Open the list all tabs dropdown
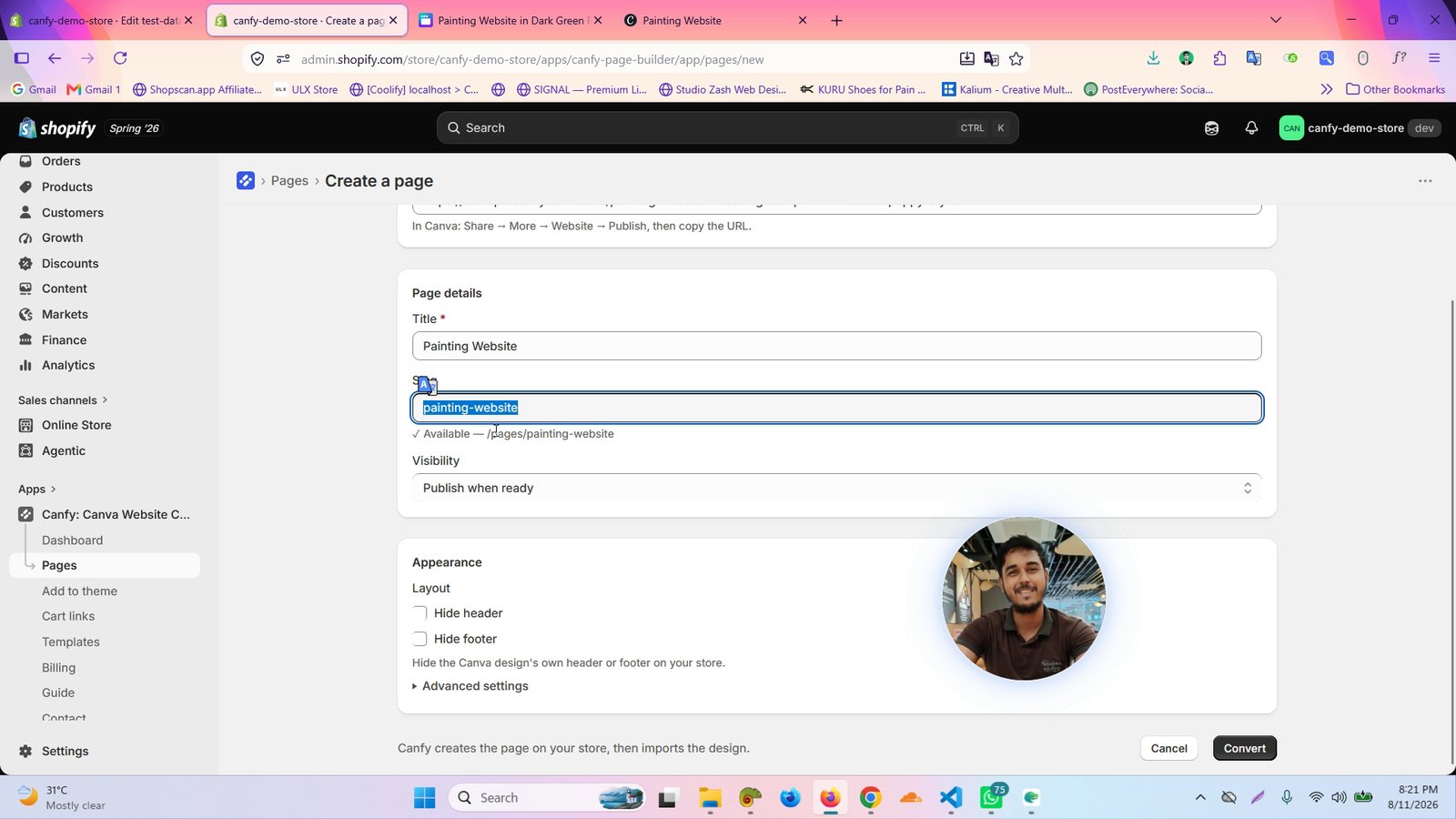This screenshot has width=1456, height=819. click(1276, 20)
